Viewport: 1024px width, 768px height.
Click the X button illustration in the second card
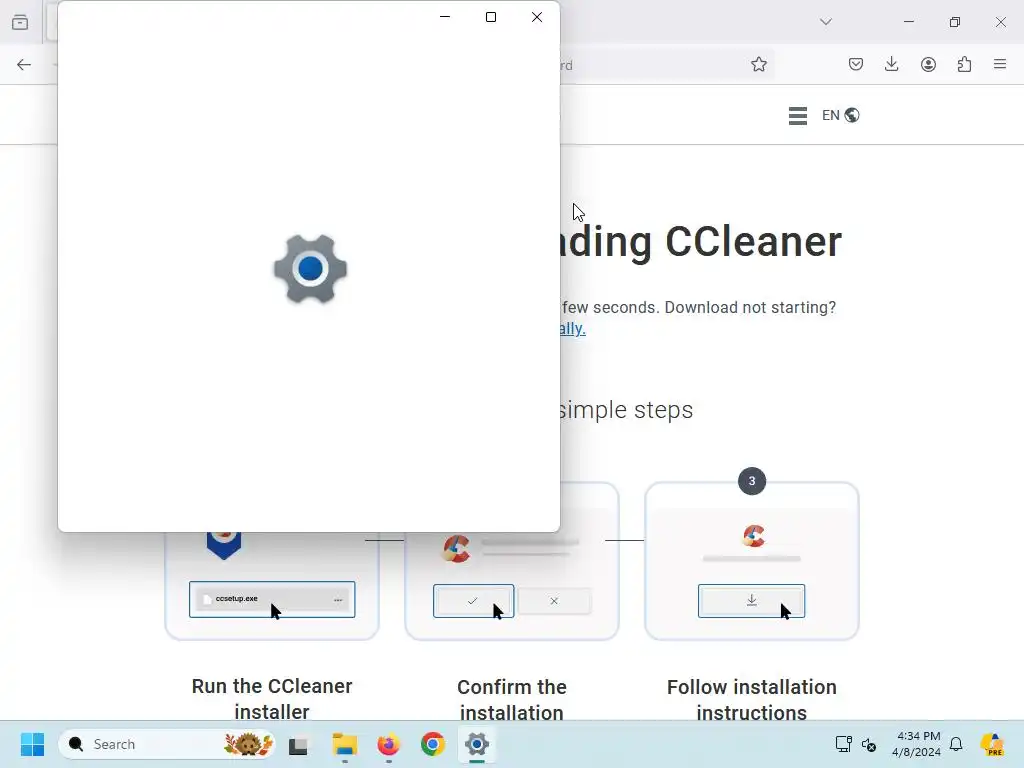(554, 601)
